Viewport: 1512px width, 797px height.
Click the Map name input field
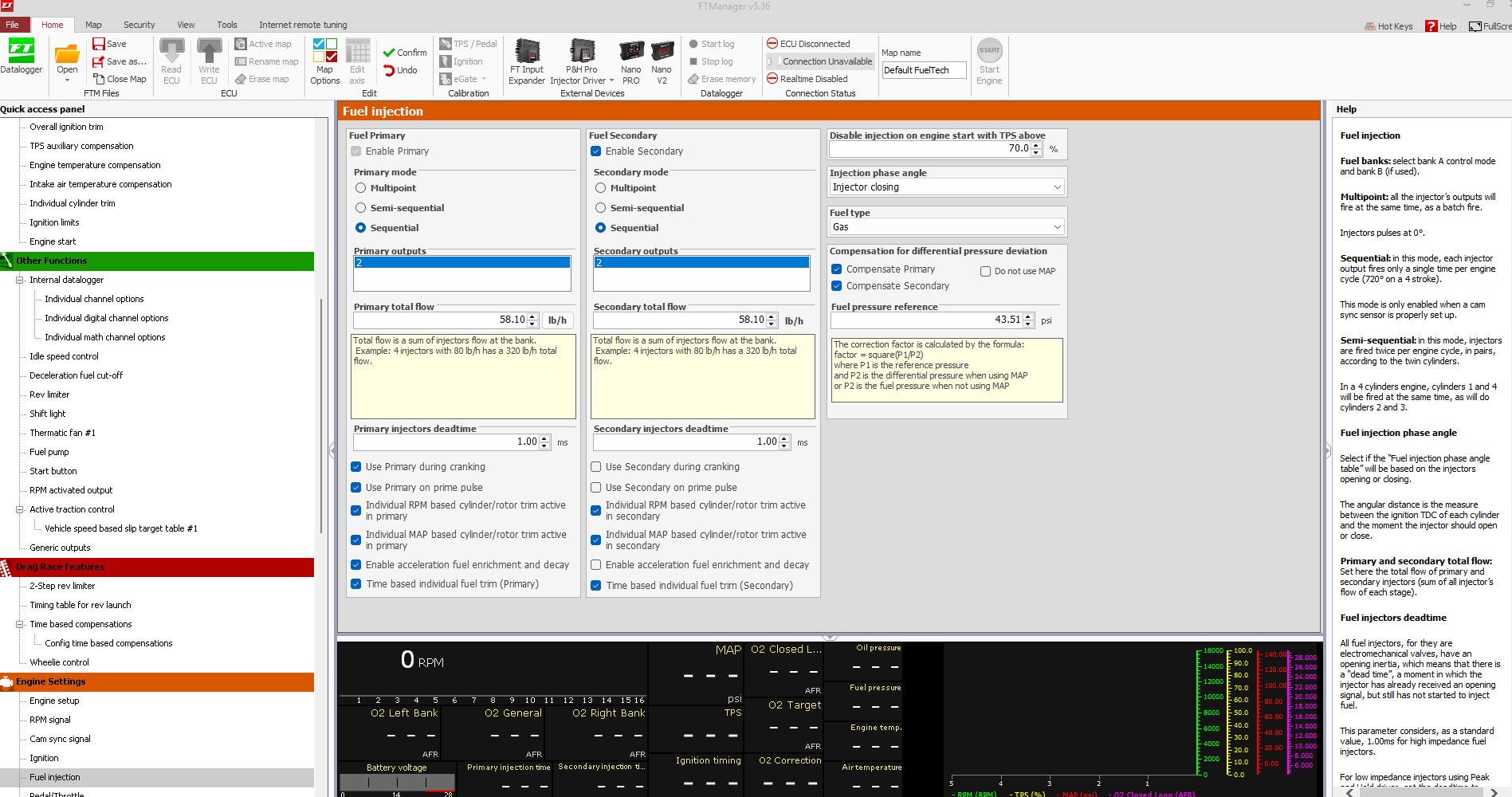(924, 70)
